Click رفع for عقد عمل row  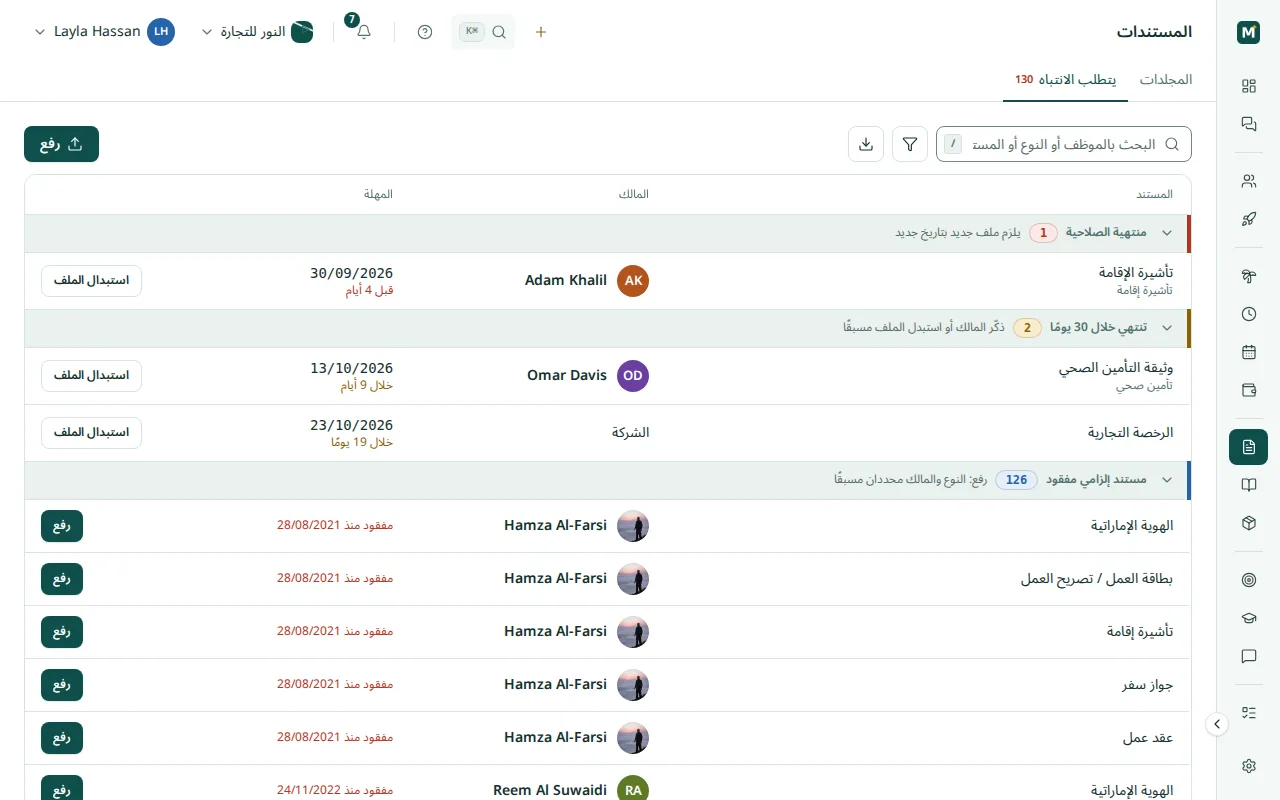[62, 738]
